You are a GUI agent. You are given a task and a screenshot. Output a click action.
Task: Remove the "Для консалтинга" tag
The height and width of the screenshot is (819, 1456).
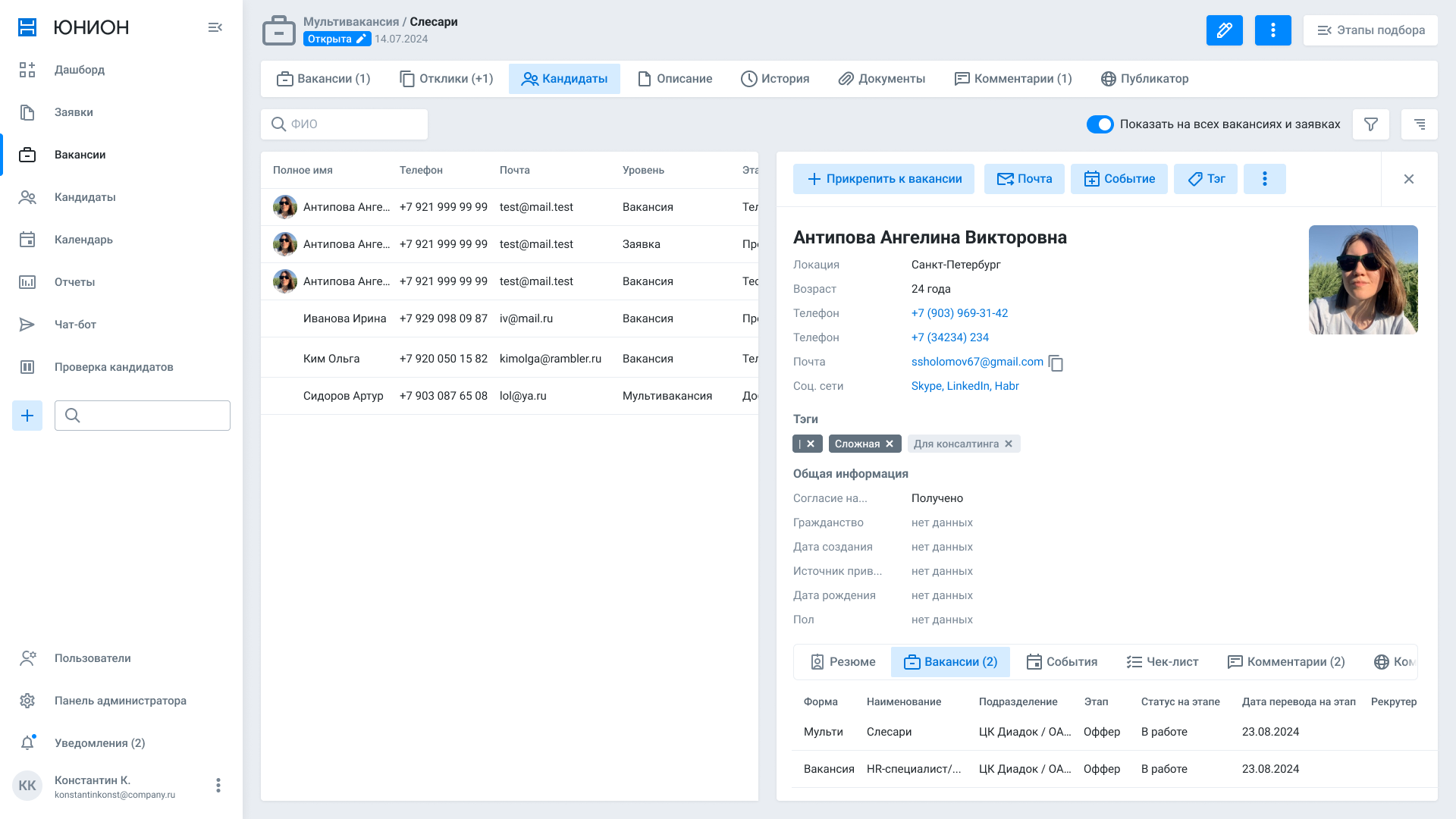click(x=1009, y=444)
